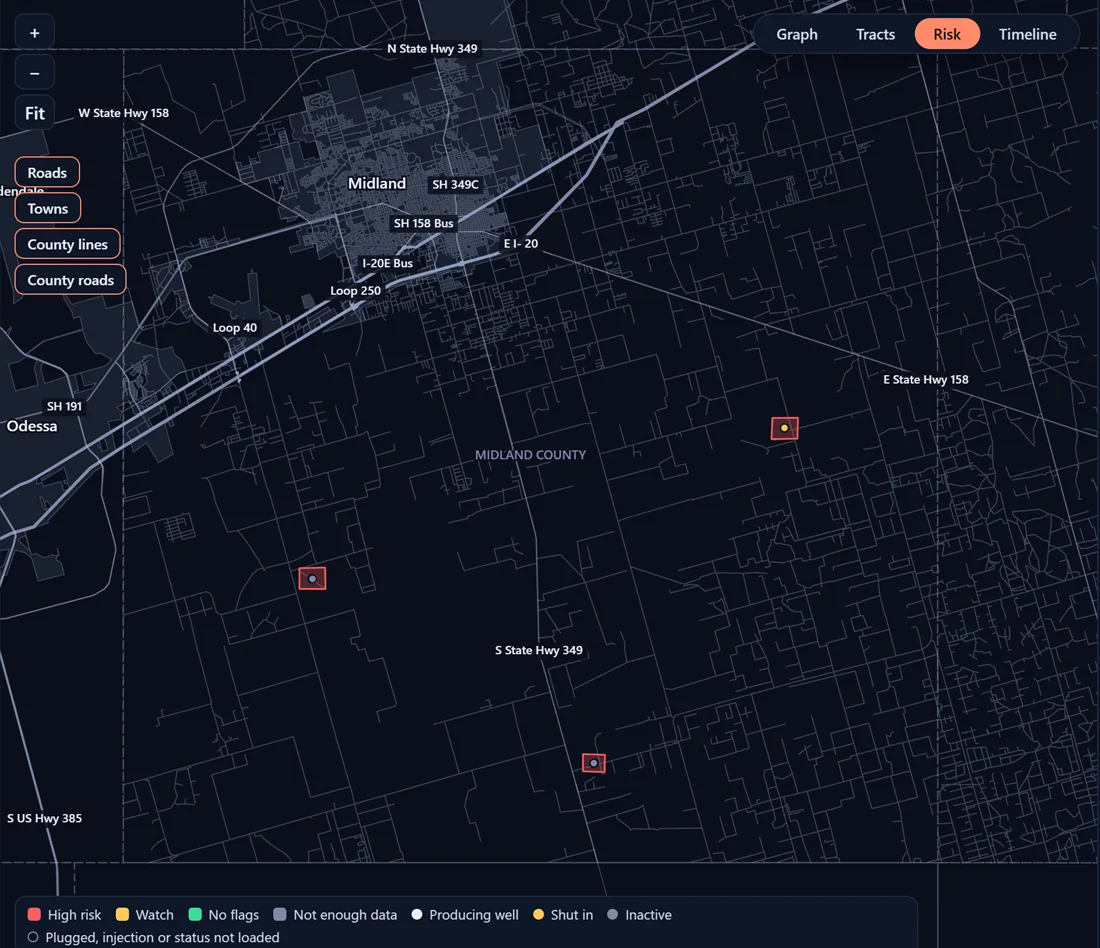
Task: Zoom out with the minus button
Action: (34, 73)
